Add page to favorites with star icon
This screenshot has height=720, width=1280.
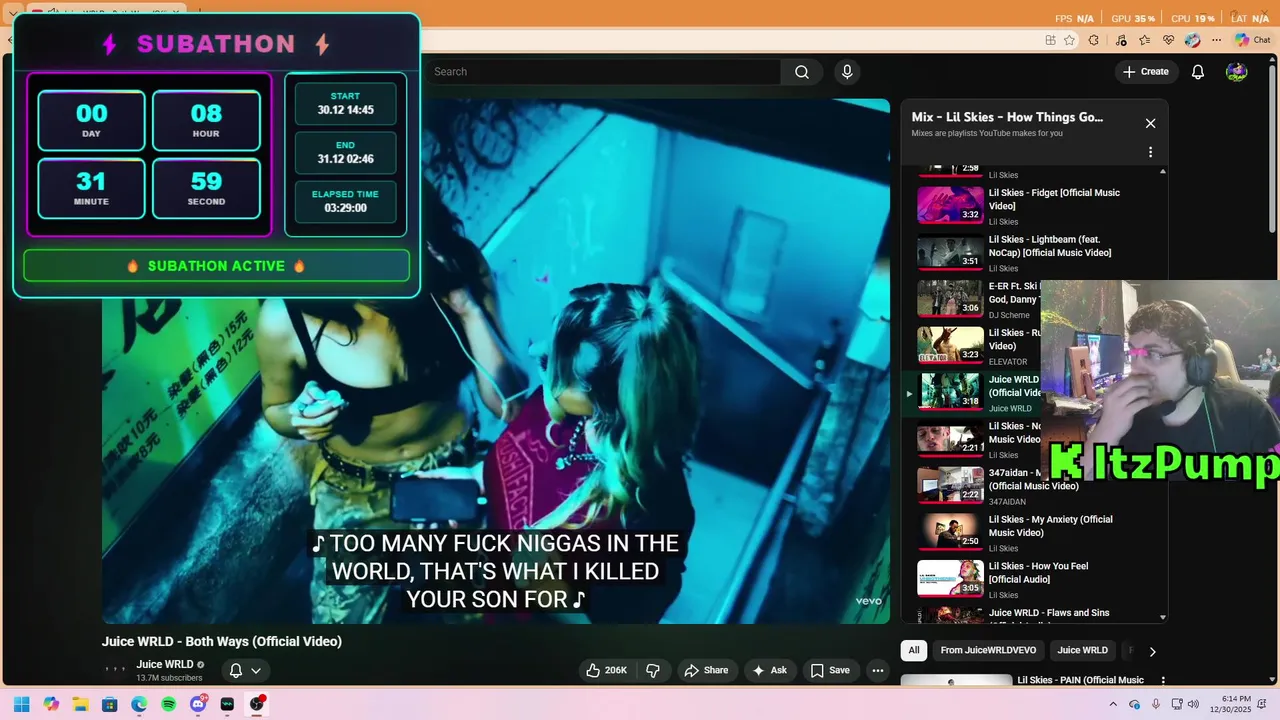click(1070, 40)
